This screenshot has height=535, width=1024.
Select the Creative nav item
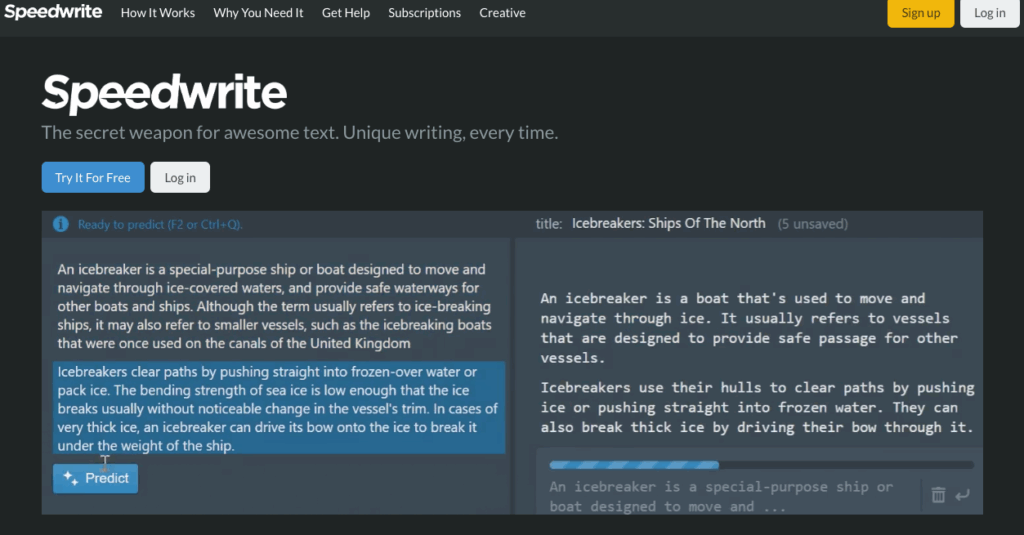pos(502,13)
